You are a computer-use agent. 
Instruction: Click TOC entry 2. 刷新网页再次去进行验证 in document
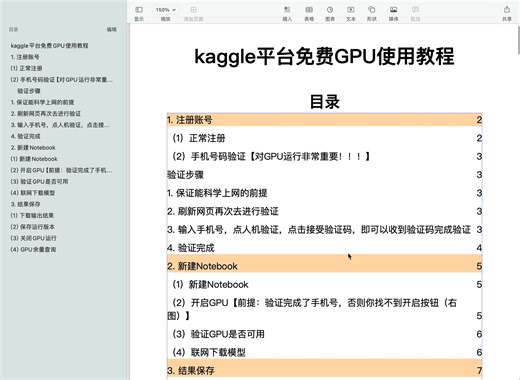tap(324, 212)
